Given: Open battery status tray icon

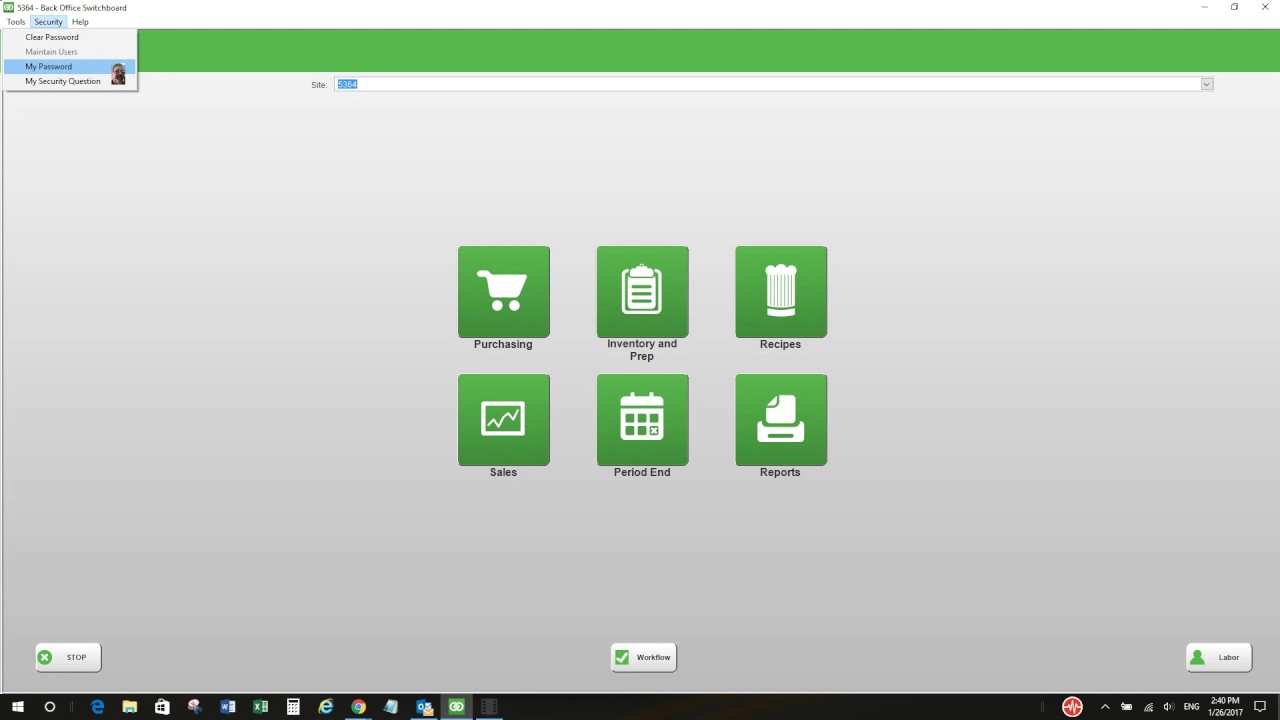Looking at the screenshot, I should (1127, 707).
